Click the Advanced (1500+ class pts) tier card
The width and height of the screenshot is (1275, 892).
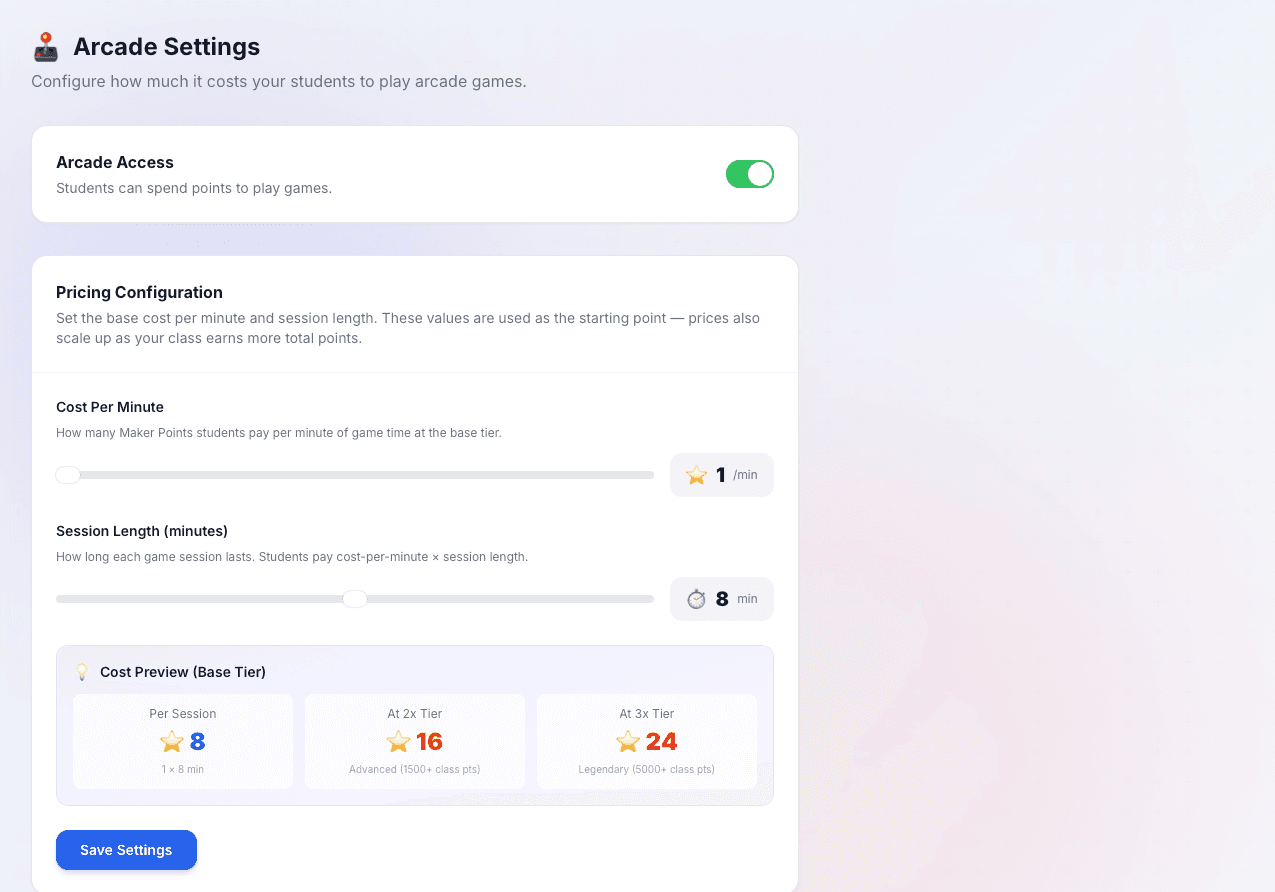click(414, 741)
